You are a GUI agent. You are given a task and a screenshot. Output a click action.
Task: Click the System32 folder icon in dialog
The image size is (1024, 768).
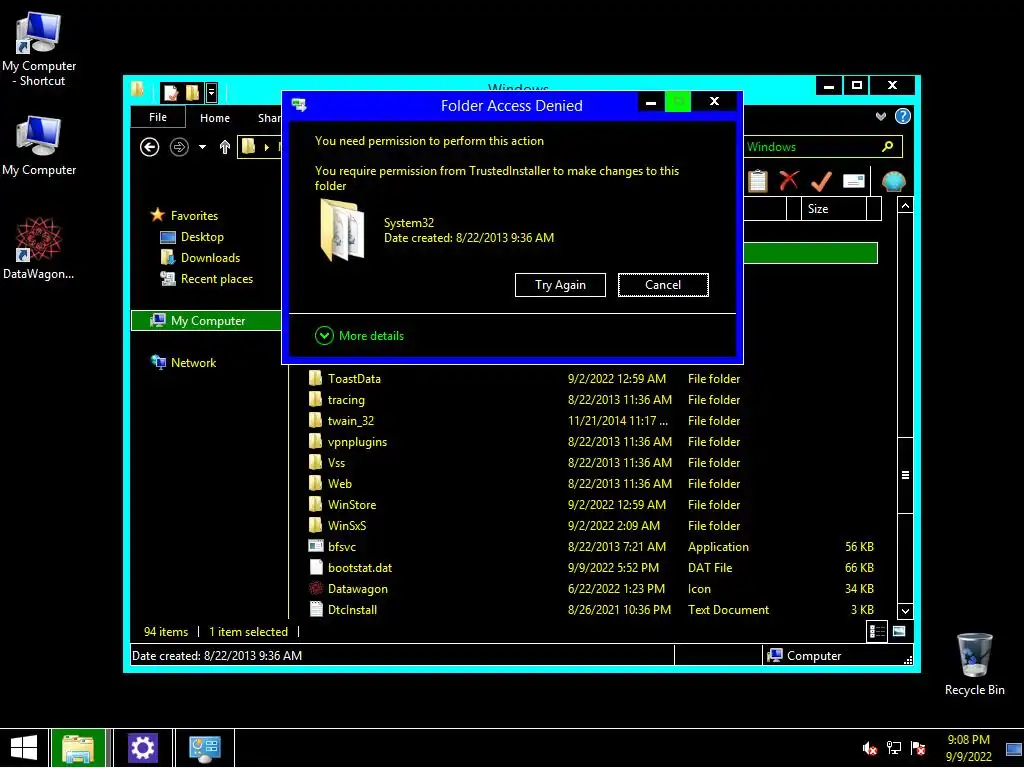(342, 231)
